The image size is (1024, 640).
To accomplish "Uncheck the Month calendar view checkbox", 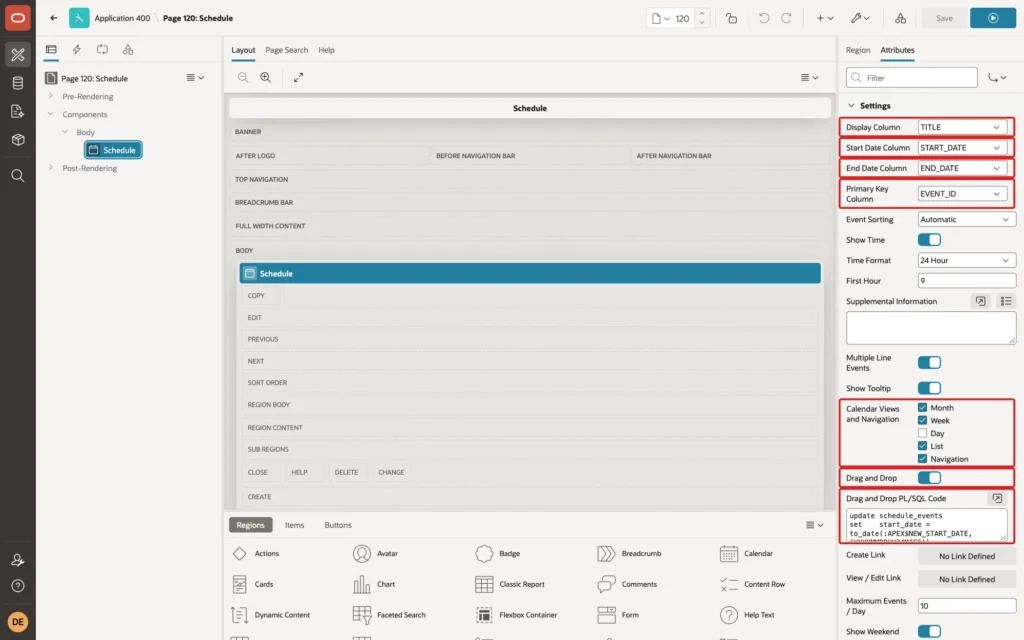I will 923,408.
